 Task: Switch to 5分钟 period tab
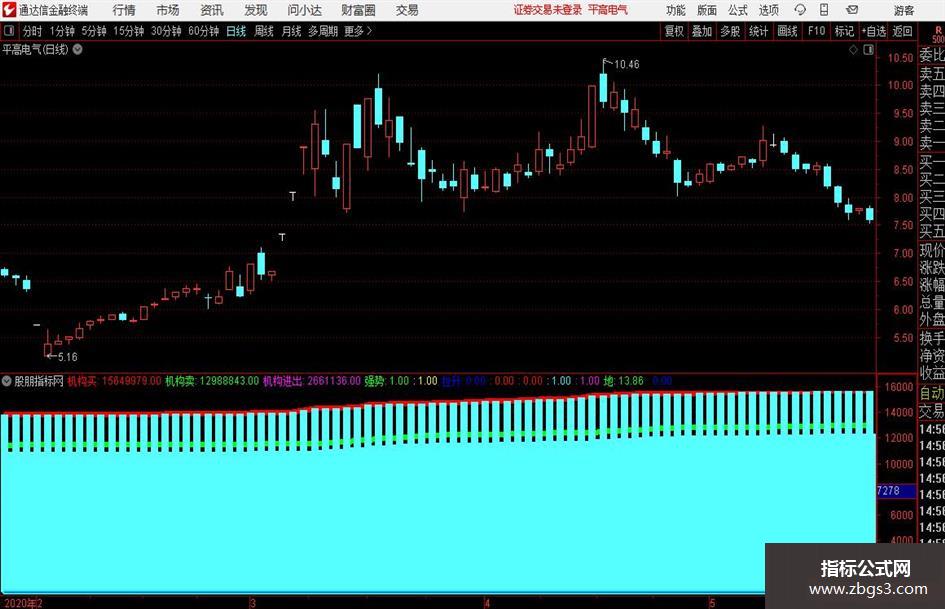(x=94, y=31)
